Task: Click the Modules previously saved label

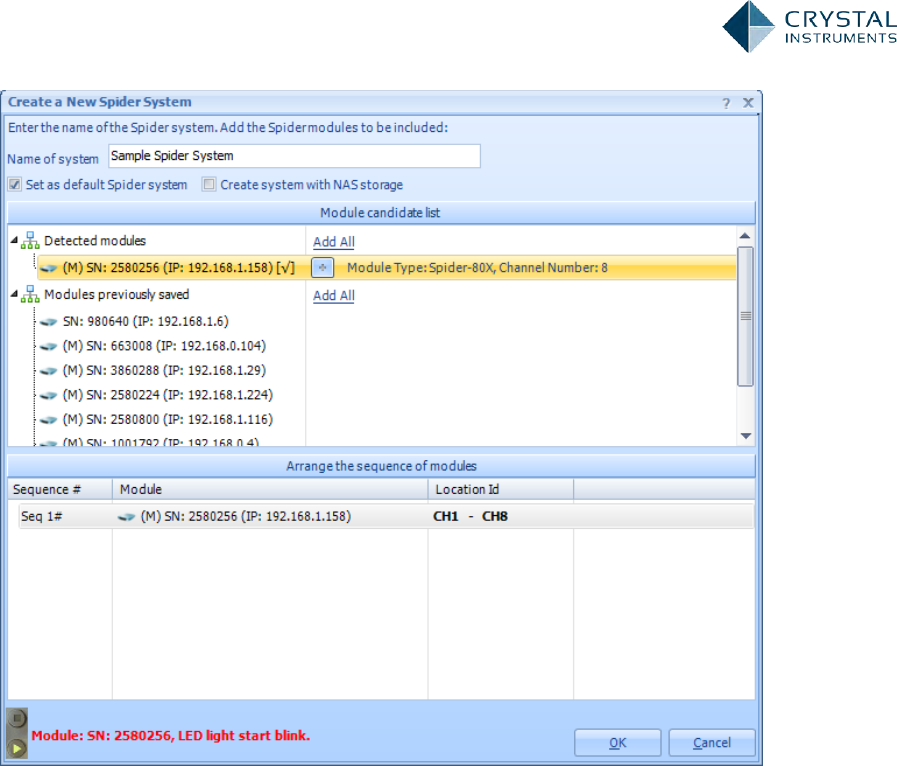Action: coord(117,295)
